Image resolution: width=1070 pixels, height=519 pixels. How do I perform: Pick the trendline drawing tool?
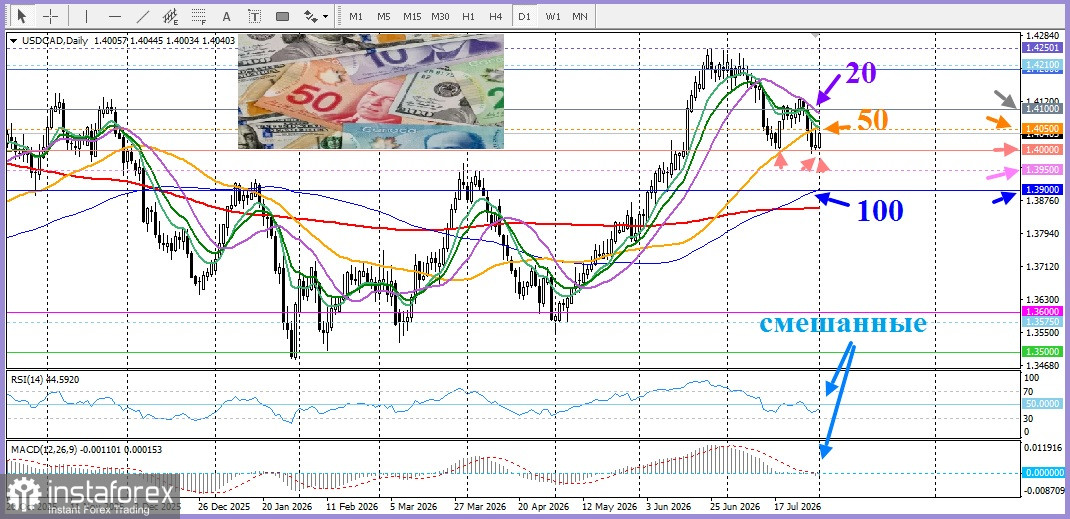[143, 16]
